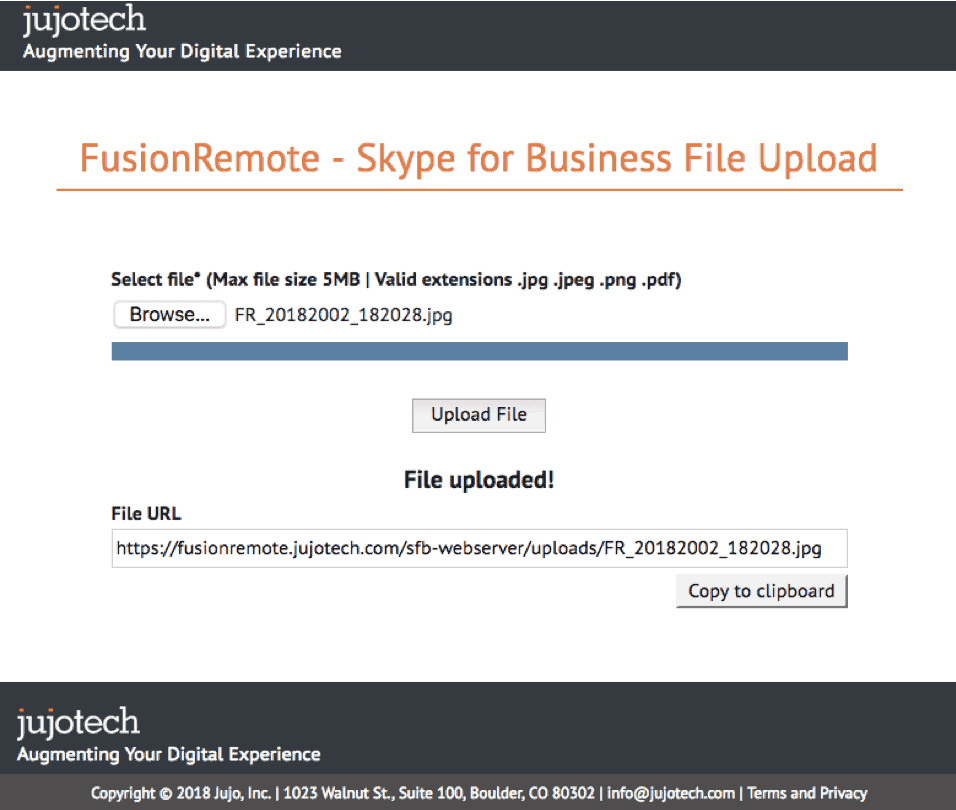Screen dimensions: 956x810
Task: Open the Terms and Privacy link
Action: click(807, 793)
